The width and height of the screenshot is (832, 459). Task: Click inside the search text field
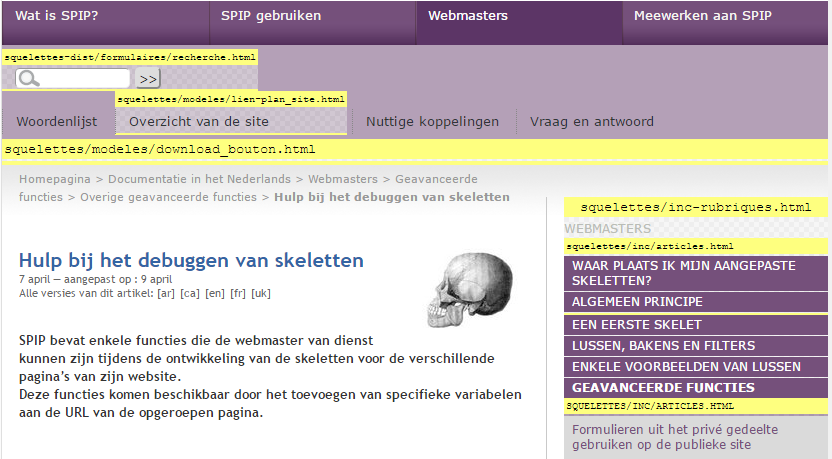pos(85,78)
